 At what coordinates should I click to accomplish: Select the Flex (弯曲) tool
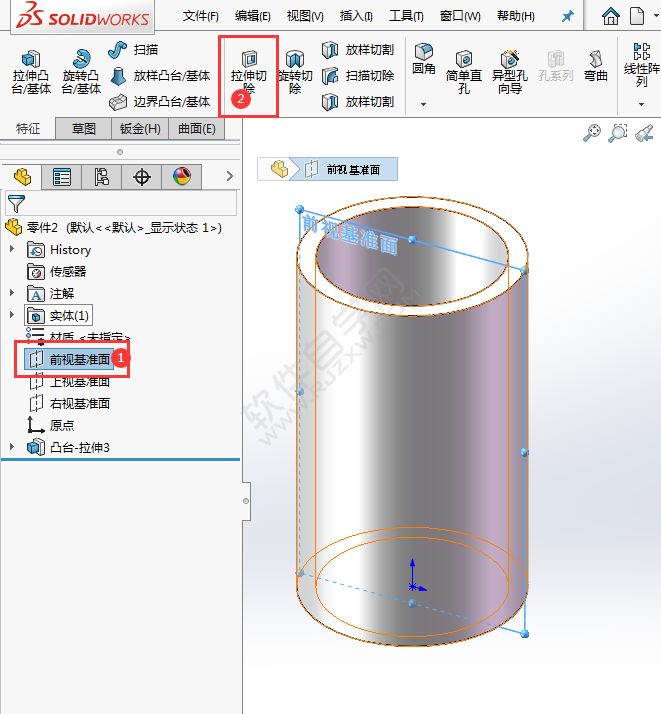[x=595, y=67]
